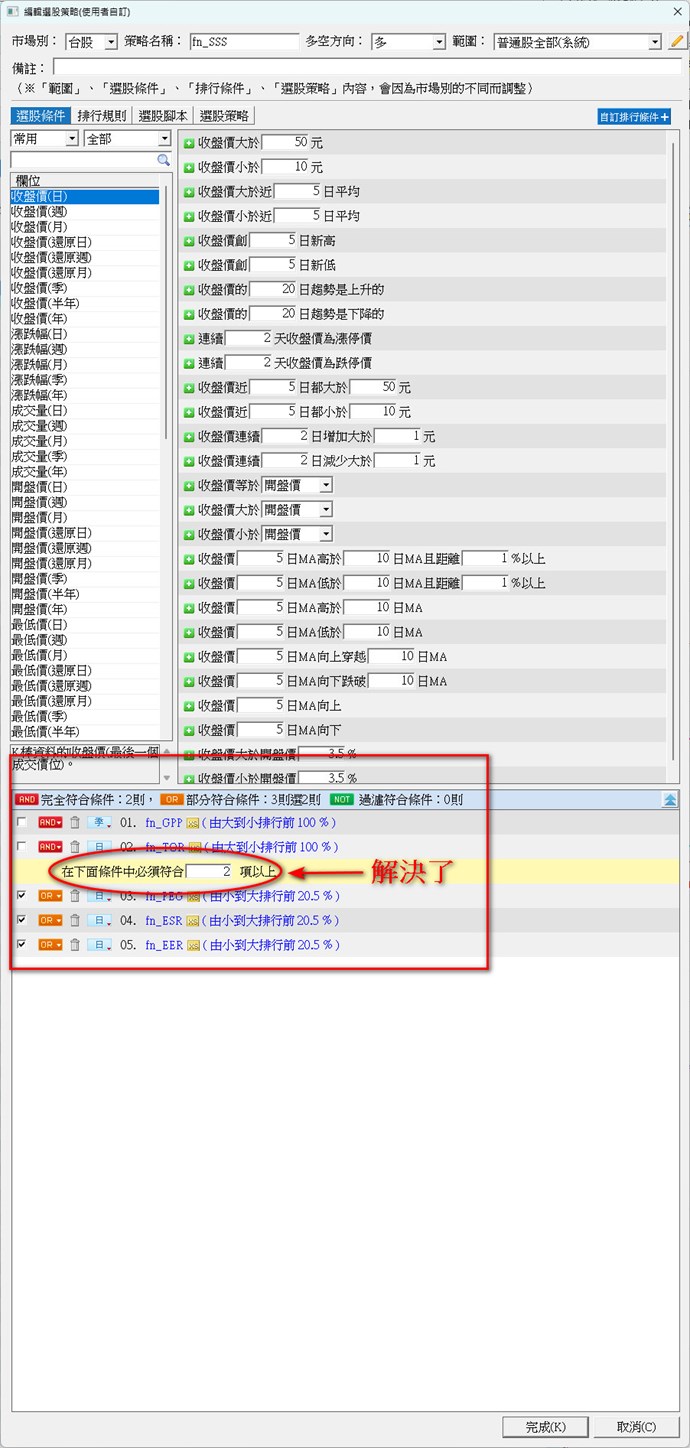Delete condition 01 fn_GPP using trash icon

tap(74, 822)
